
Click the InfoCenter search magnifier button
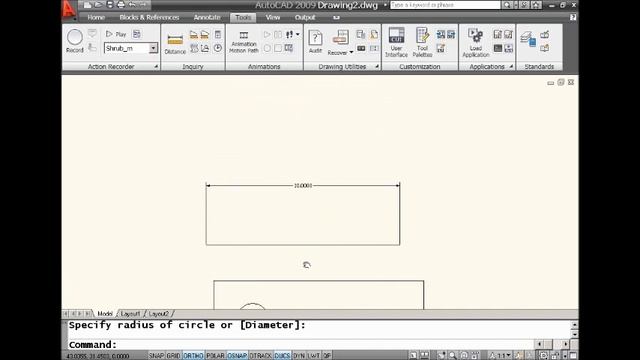[x=507, y=5]
